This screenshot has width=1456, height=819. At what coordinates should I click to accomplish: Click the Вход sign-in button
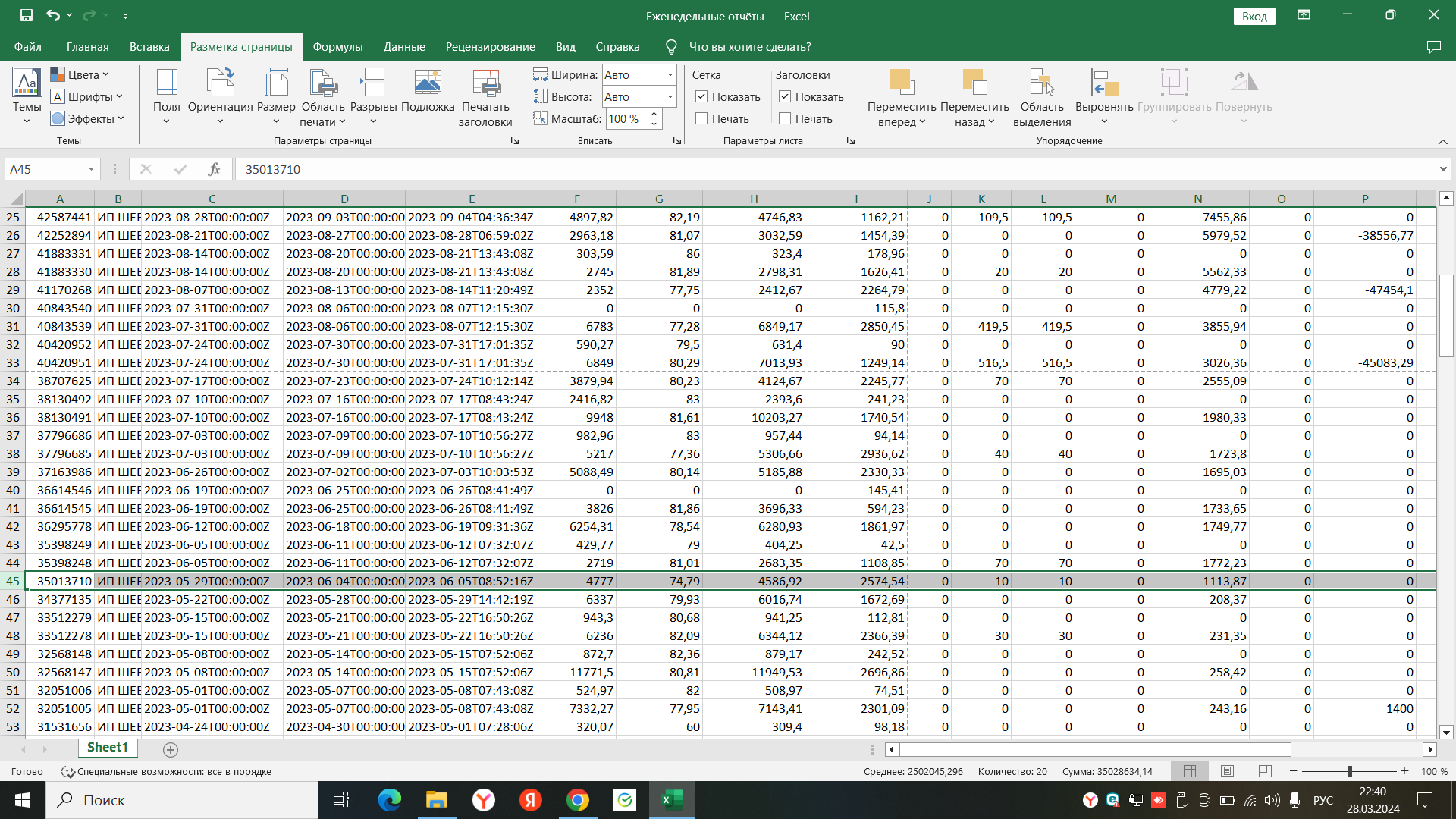(x=1254, y=16)
